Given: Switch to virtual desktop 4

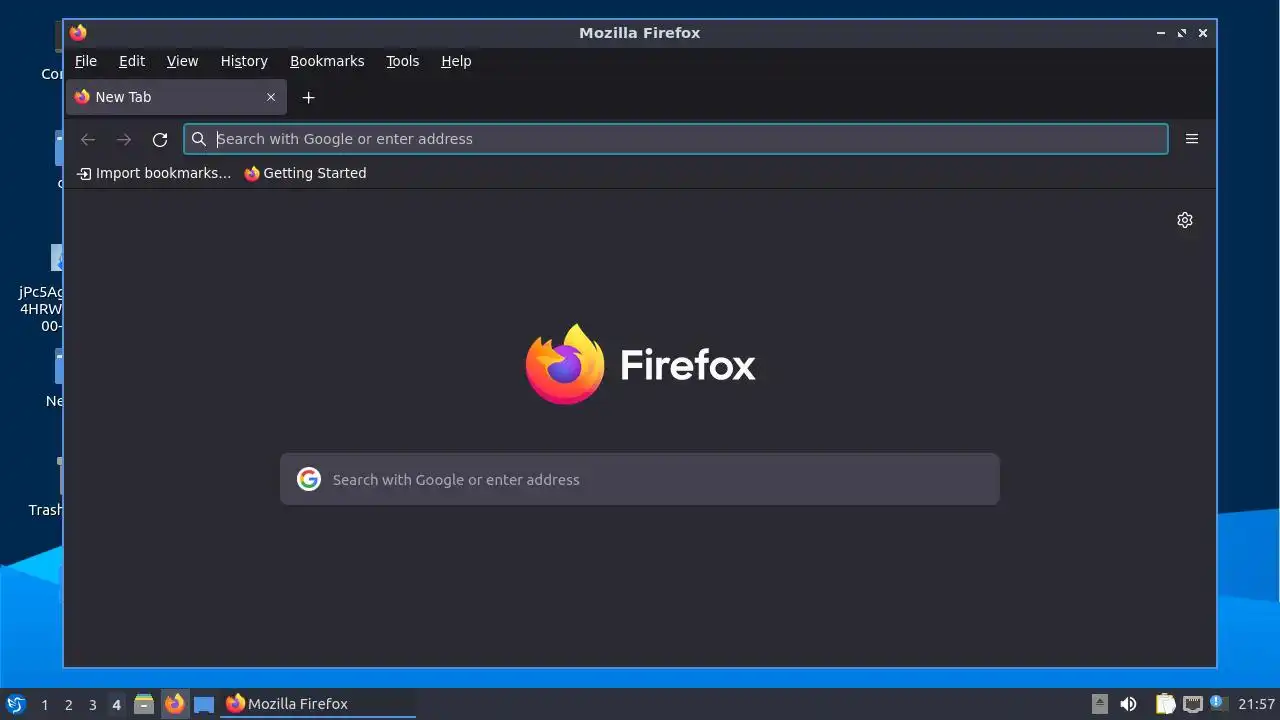Looking at the screenshot, I should (x=116, y=704).
